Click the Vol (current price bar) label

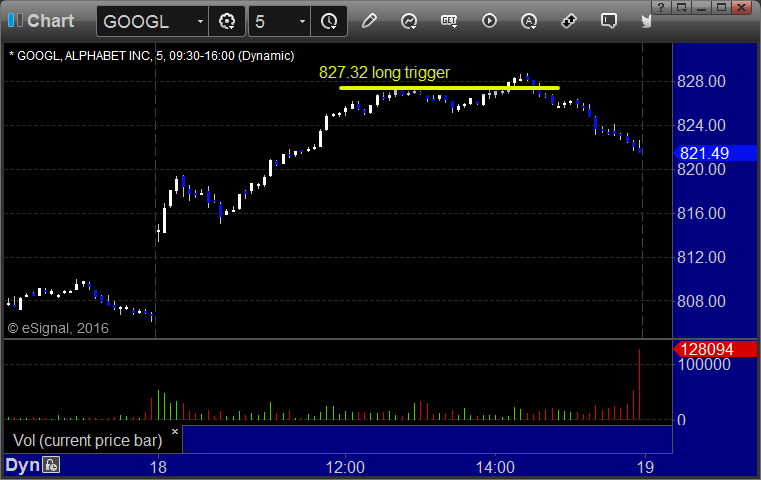tap(87, 440)
